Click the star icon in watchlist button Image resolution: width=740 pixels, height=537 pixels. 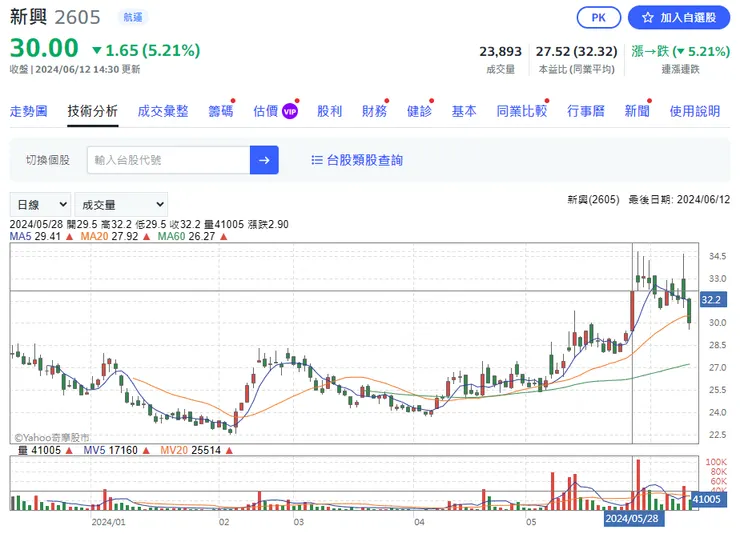tap(648, 18)
